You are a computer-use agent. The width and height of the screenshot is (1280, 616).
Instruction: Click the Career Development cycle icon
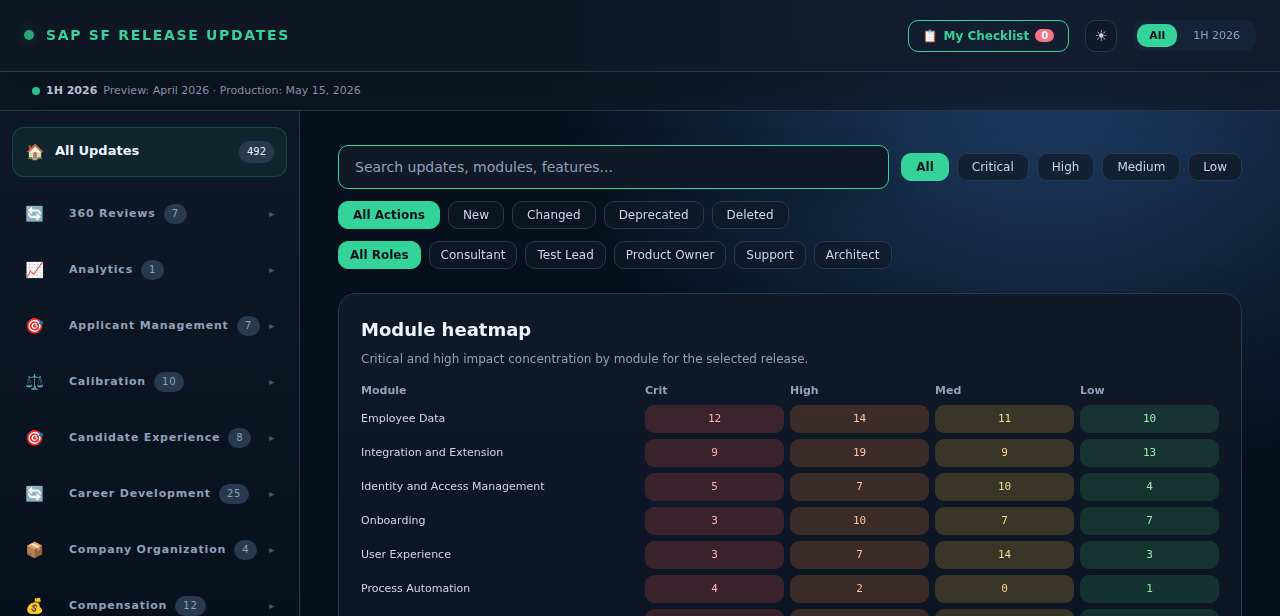coord(35,494)
